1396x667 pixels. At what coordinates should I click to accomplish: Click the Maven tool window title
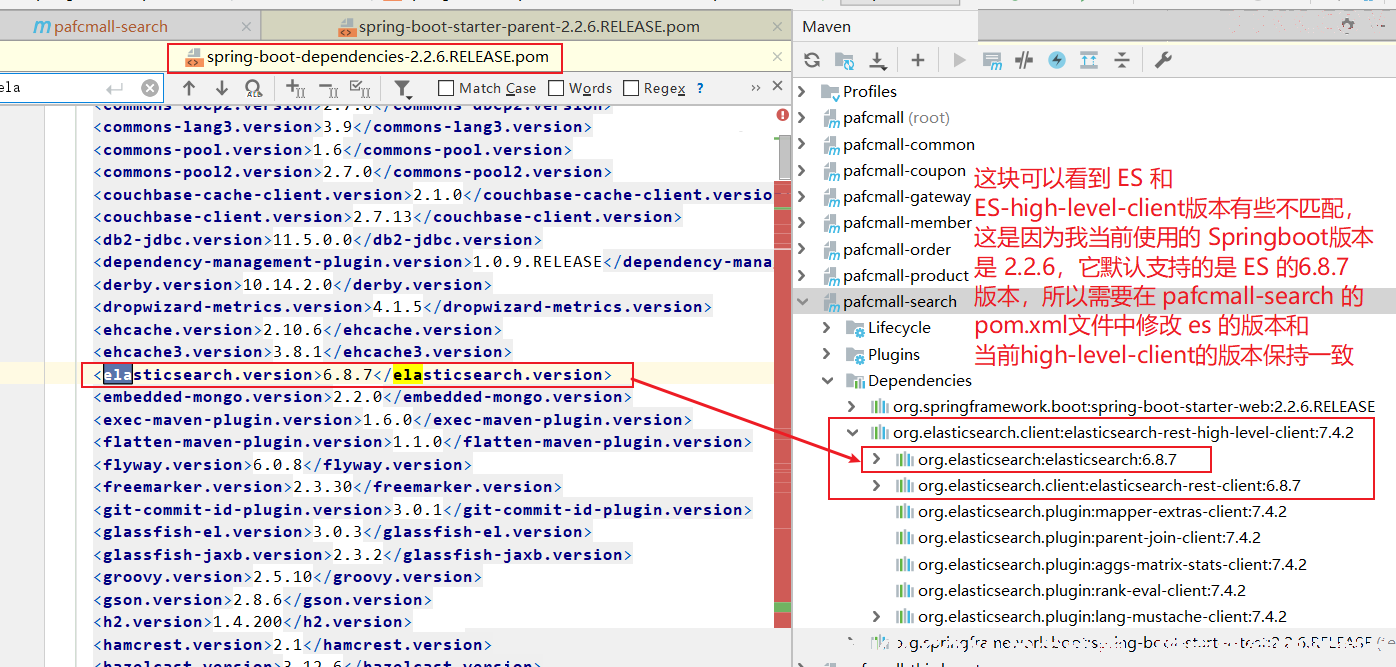tap(826, 26)
